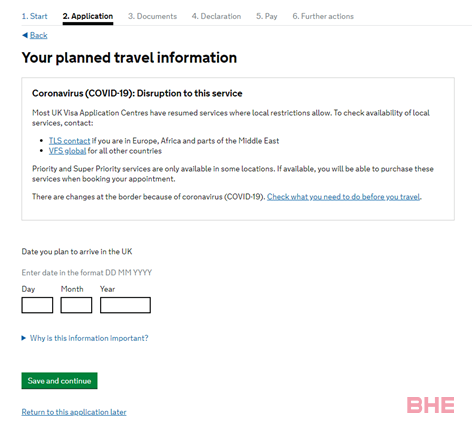Open the '6. Further actions' step

click(323, 16)
